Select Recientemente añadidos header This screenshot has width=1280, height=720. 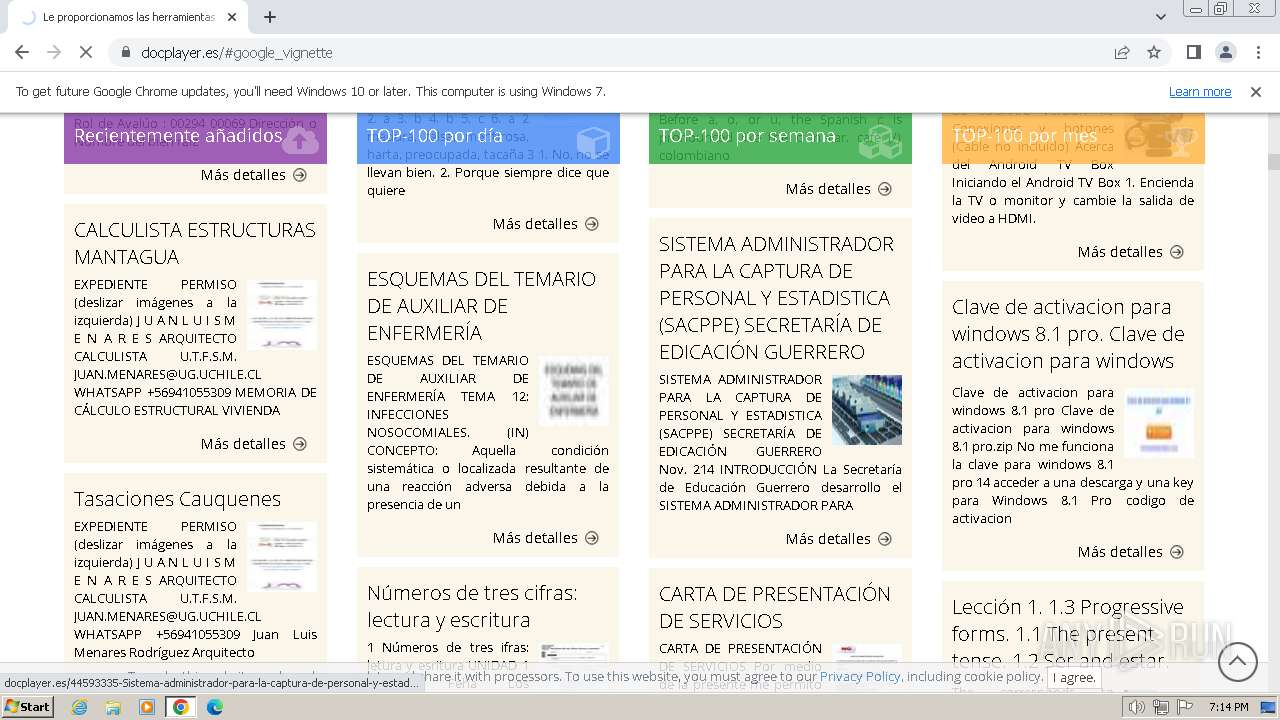tap(178, 136)
